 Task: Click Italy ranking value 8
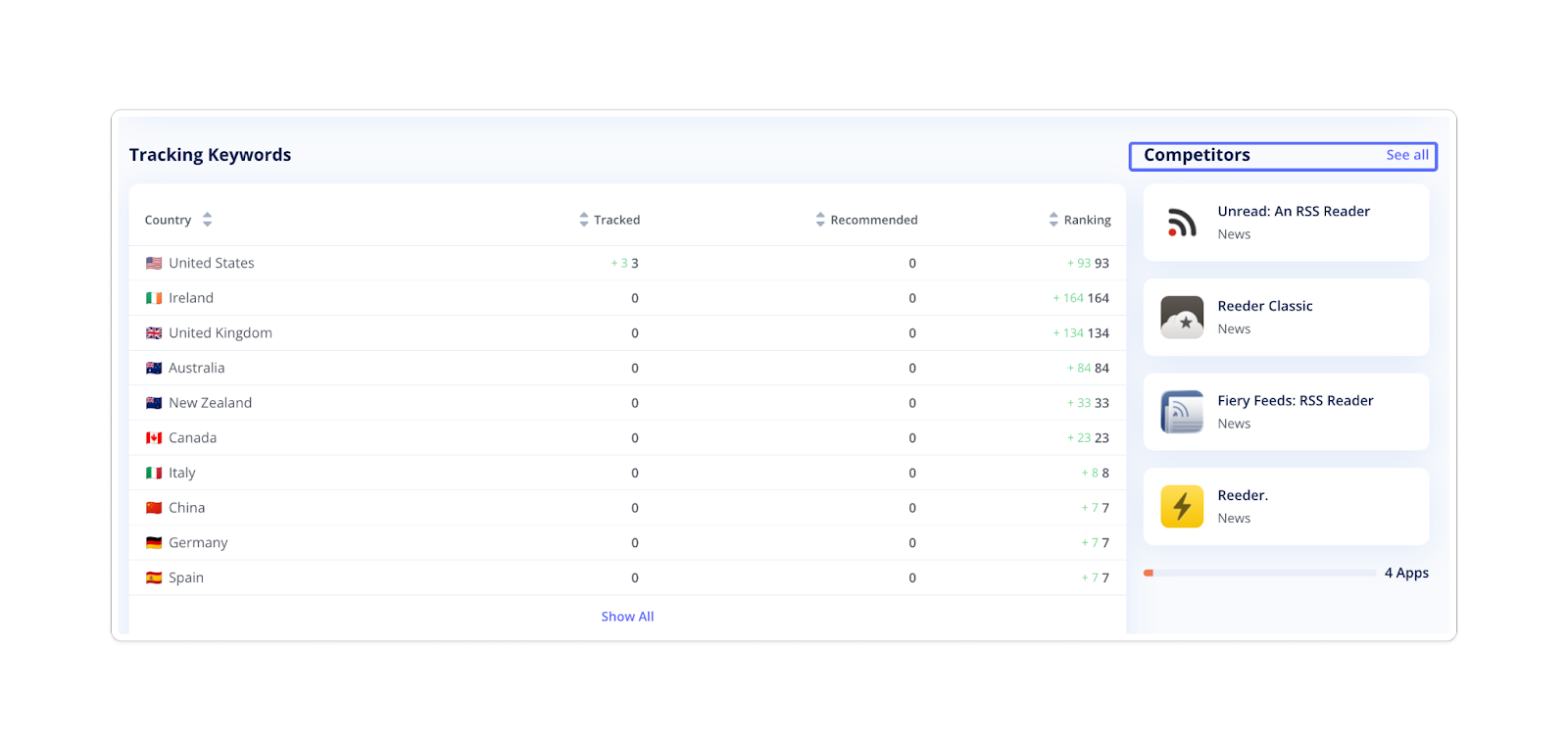1105,473
